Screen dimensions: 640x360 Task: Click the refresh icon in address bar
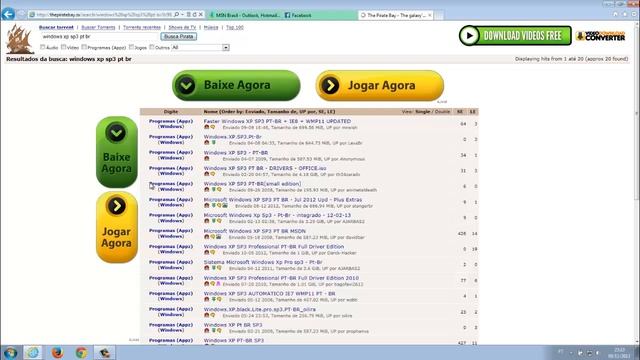[195, 15]
